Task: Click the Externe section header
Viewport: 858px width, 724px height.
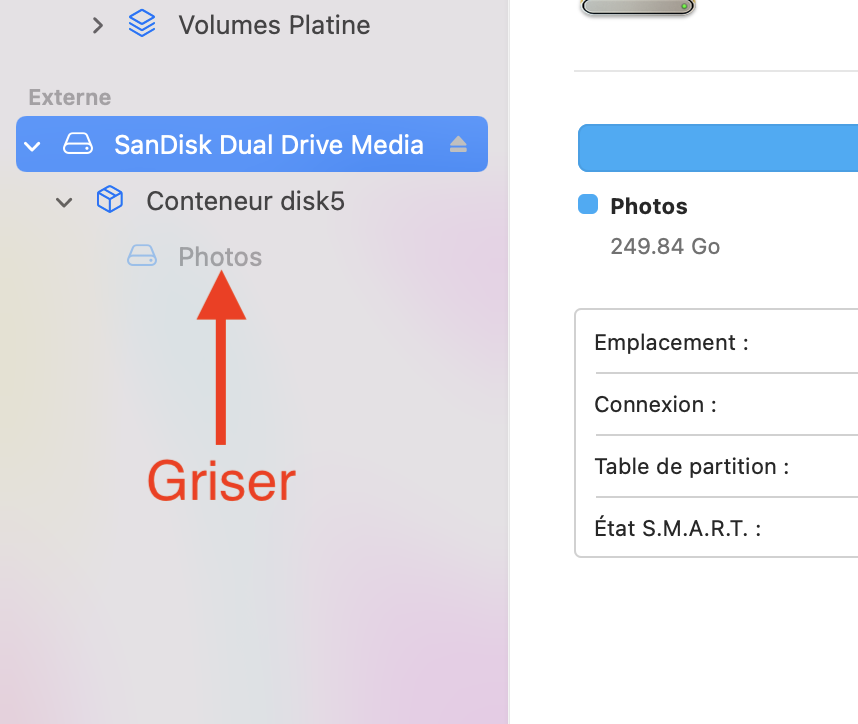Action: point(69,97)
